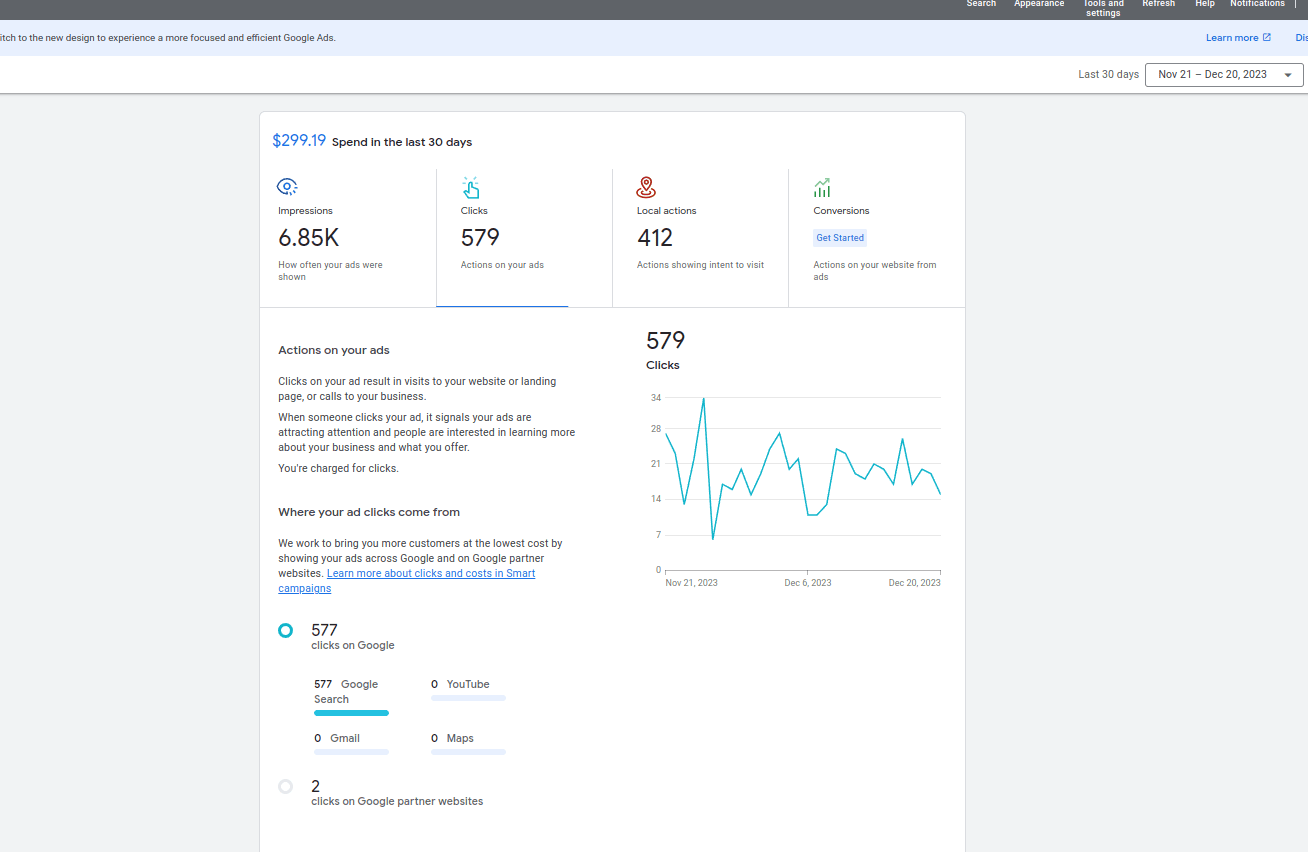
Task: Open Appearance in the top bar
Action: pyautogui.click(x=1039, y=4)
